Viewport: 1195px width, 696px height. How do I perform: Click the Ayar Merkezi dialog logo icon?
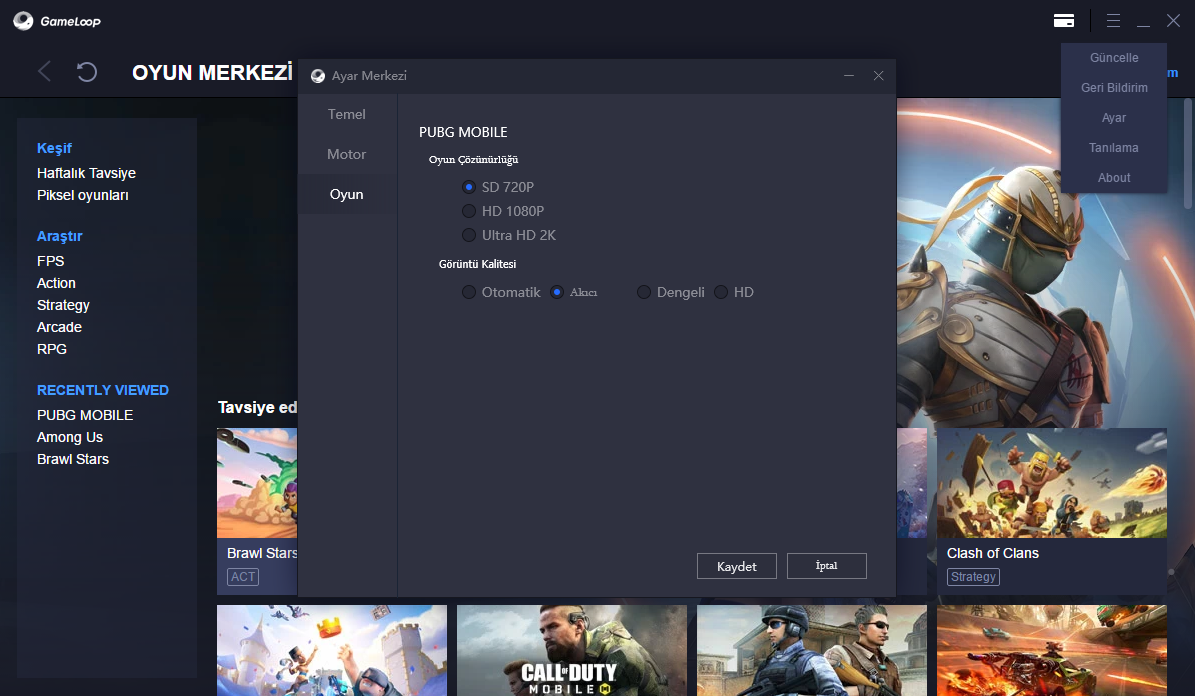point(318,75)
